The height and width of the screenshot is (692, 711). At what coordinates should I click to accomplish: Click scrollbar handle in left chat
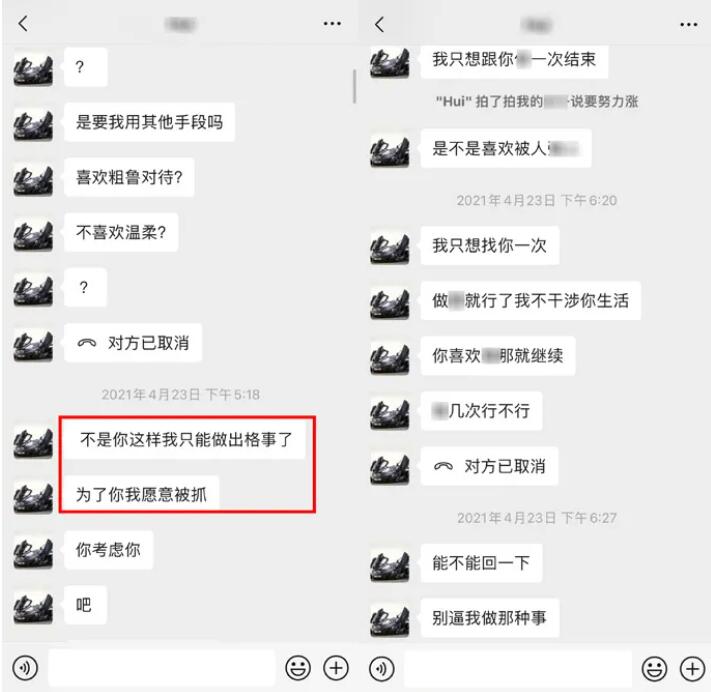click(354, 86)
